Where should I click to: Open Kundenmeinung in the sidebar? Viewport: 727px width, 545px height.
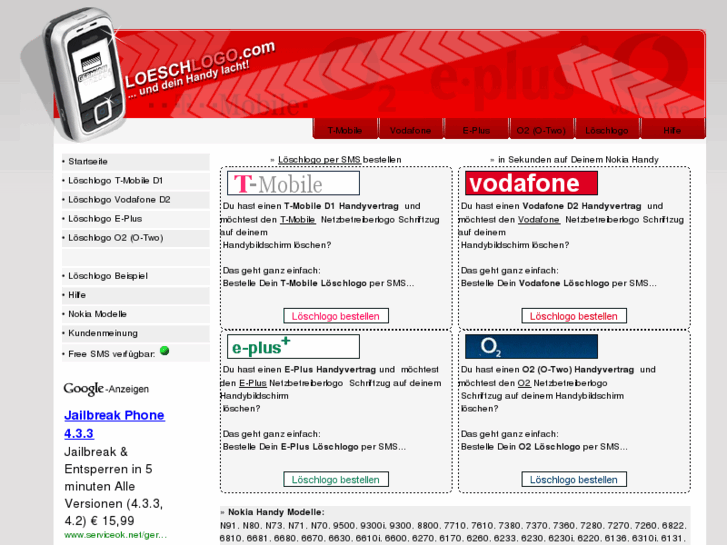(135, 333)
